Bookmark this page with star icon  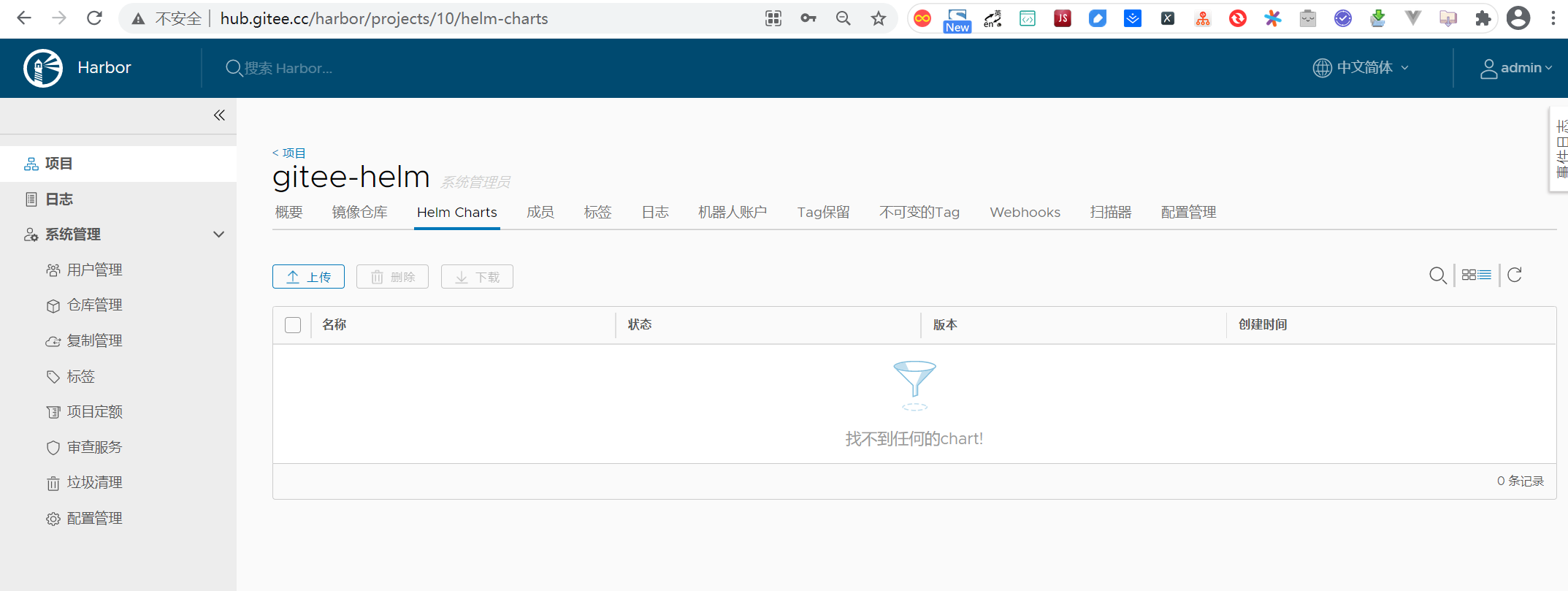(879, 19)
